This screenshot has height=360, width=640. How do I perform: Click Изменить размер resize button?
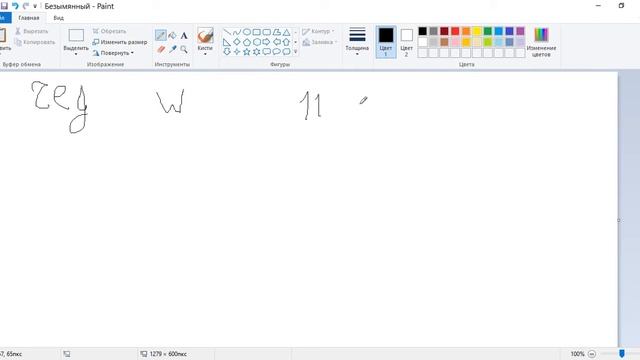pos(120,42)
